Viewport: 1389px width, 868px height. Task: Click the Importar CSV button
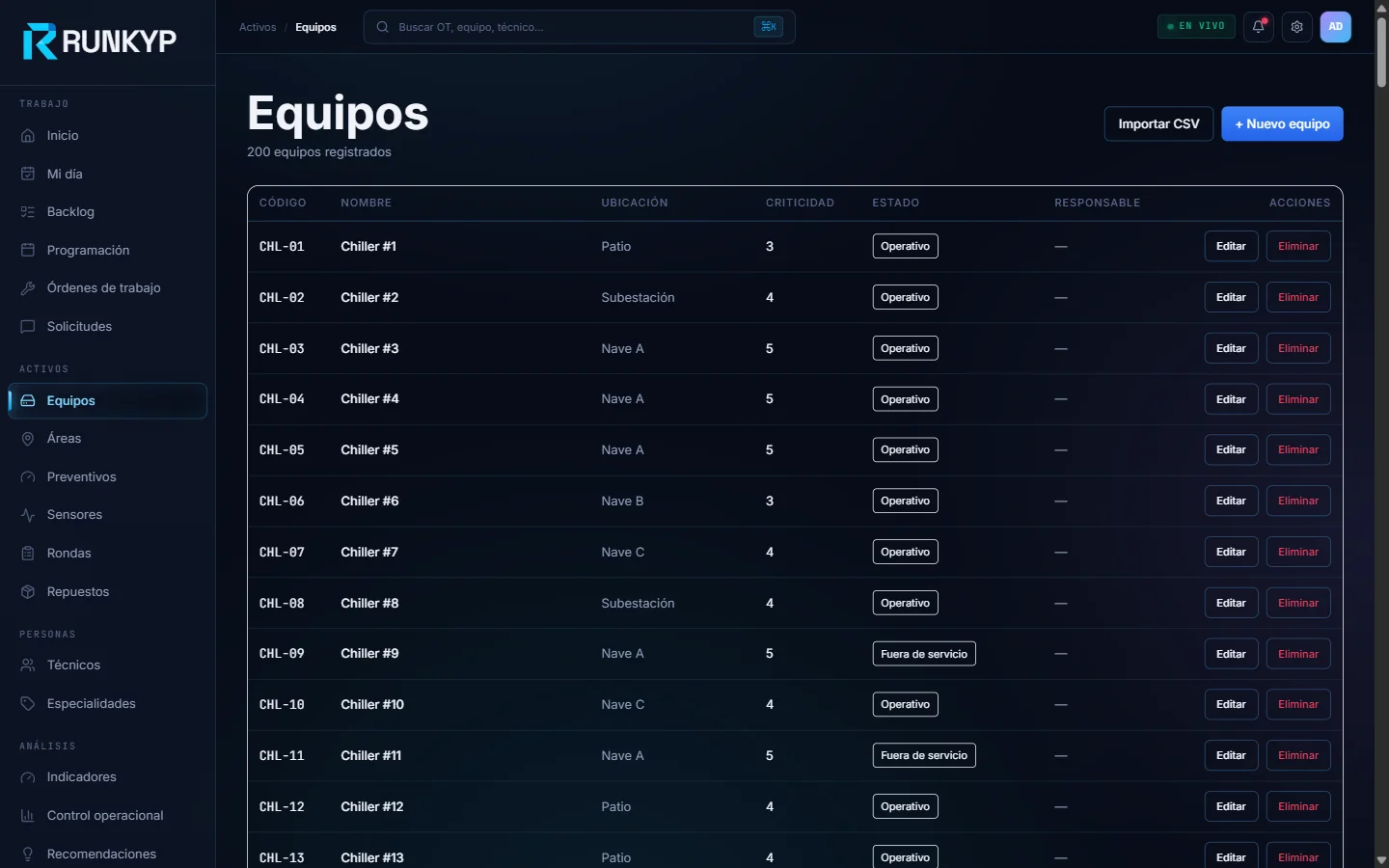coord(1158,123)
